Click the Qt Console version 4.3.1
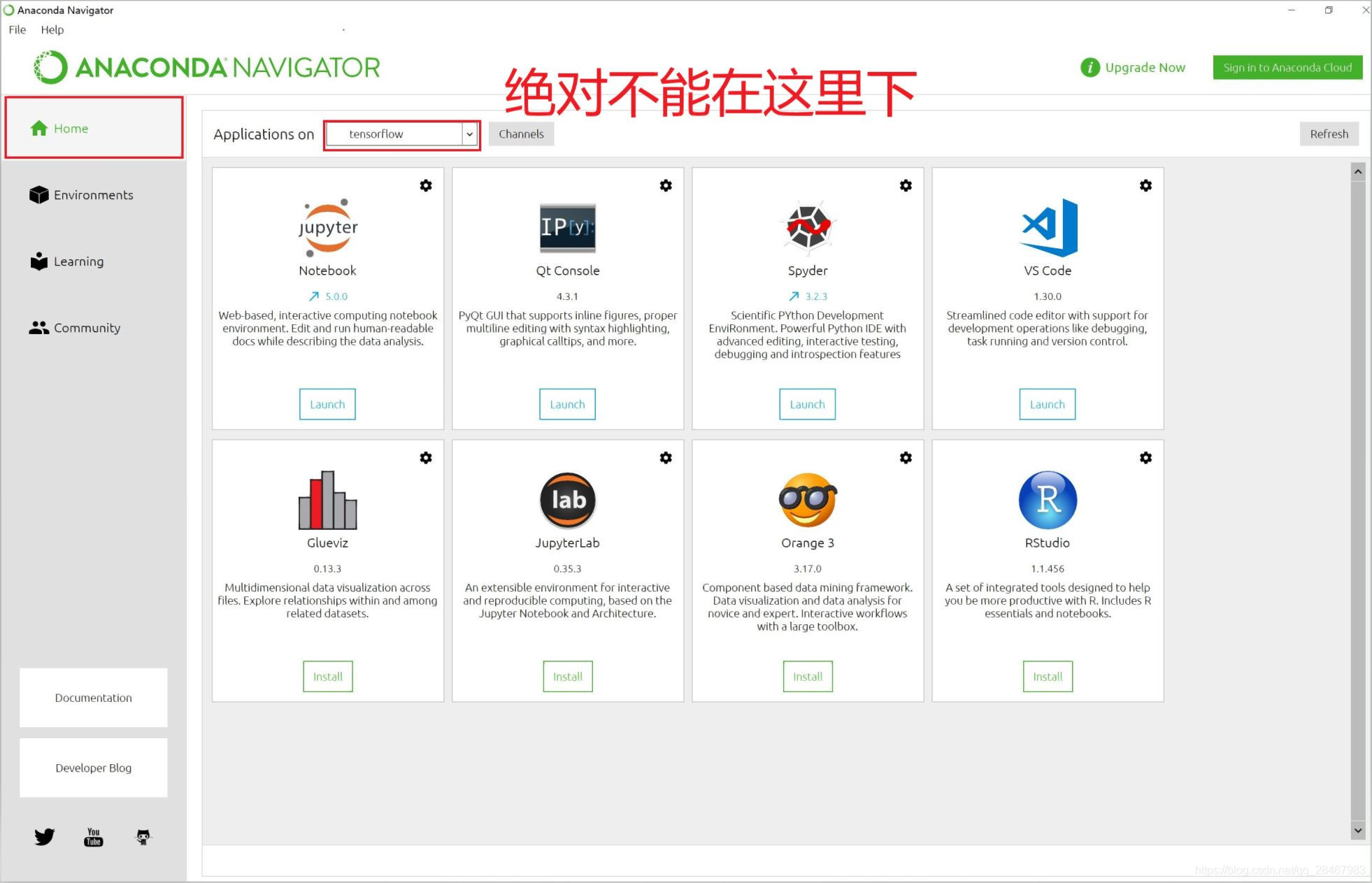Viewport: 1372px width, 883px height. pos(567,296)
